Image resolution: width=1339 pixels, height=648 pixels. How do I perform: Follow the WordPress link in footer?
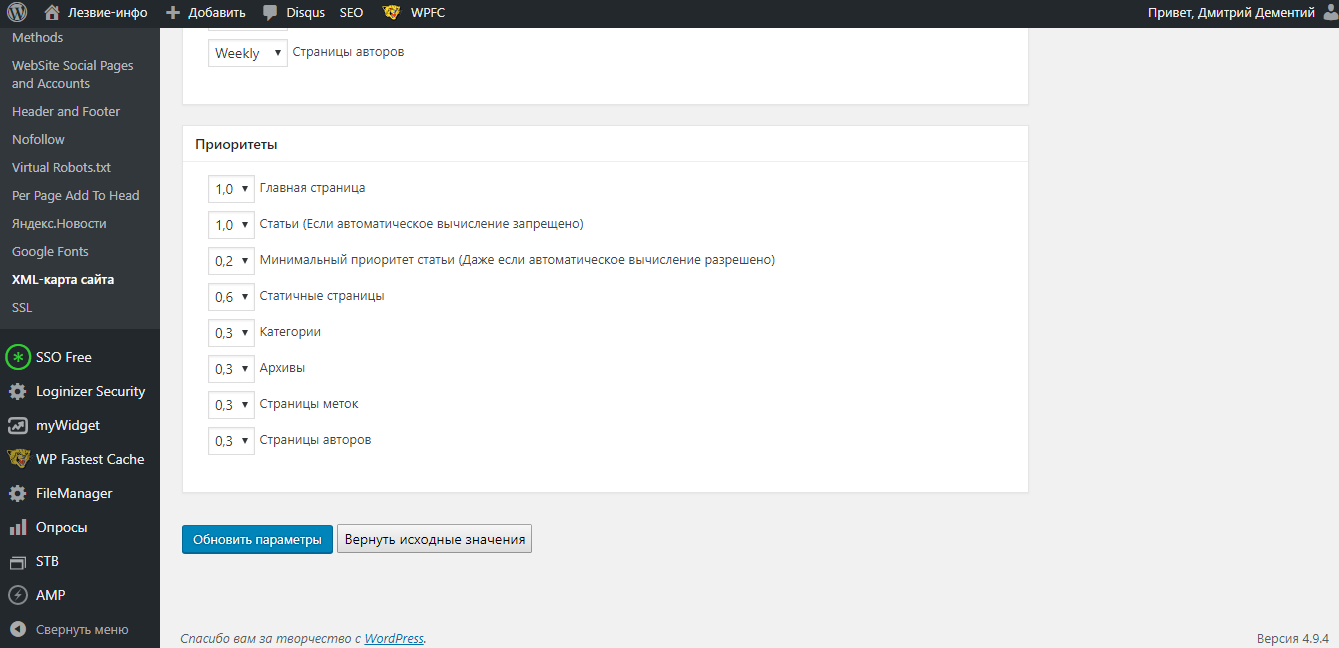pos(393,638)
